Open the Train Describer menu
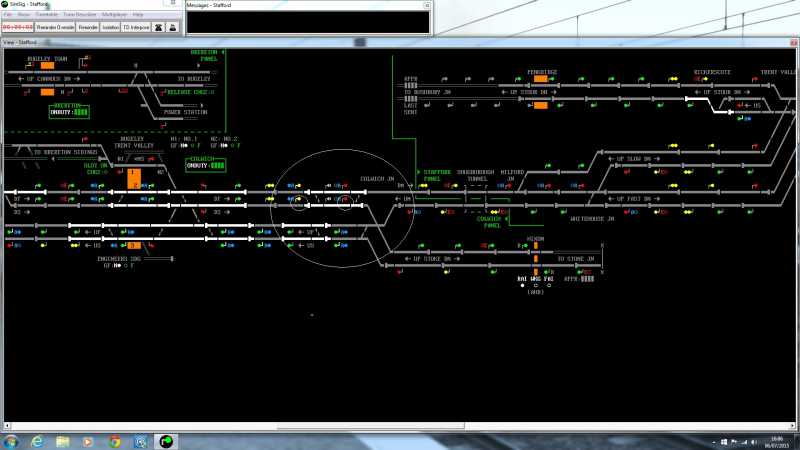This screenshot has height=450, width=800. [x=80, y=15]
